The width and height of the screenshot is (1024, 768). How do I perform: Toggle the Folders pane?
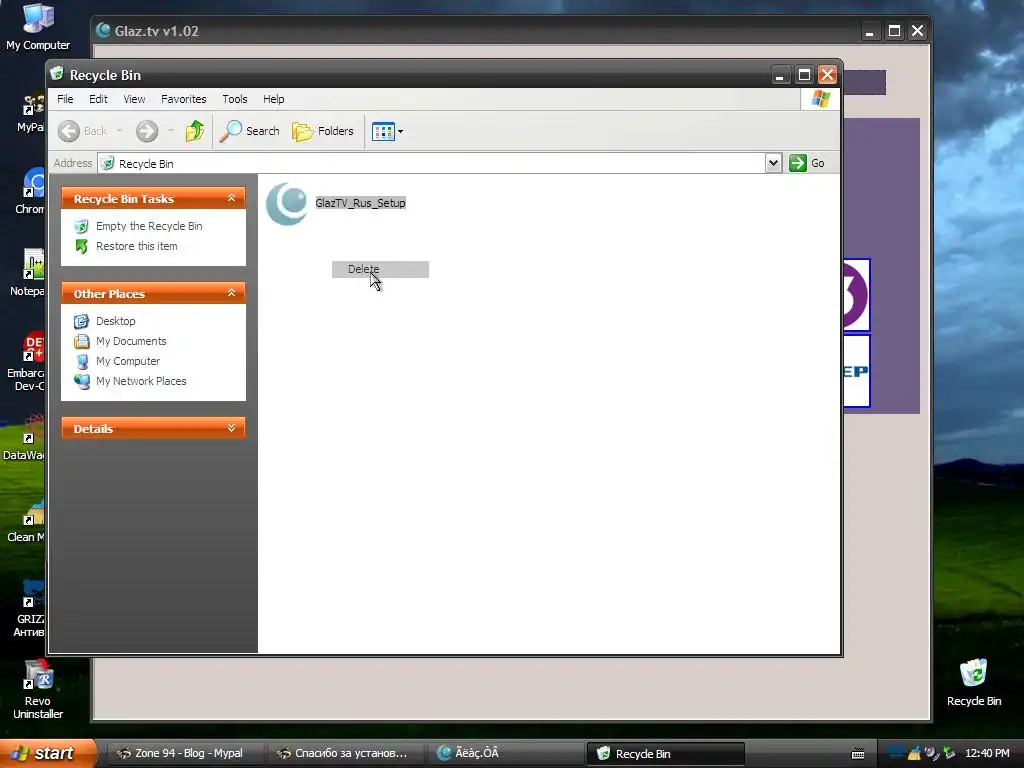323,131
